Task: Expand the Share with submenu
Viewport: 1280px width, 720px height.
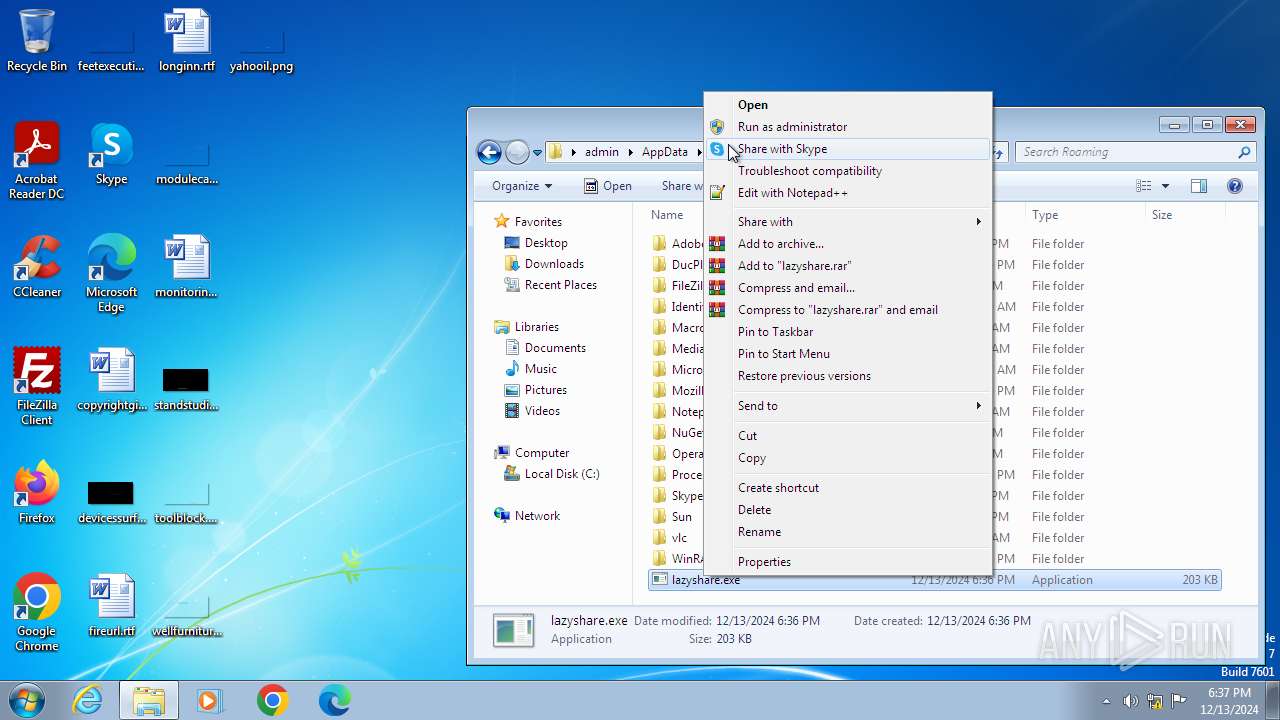Action: coord(848,222)
